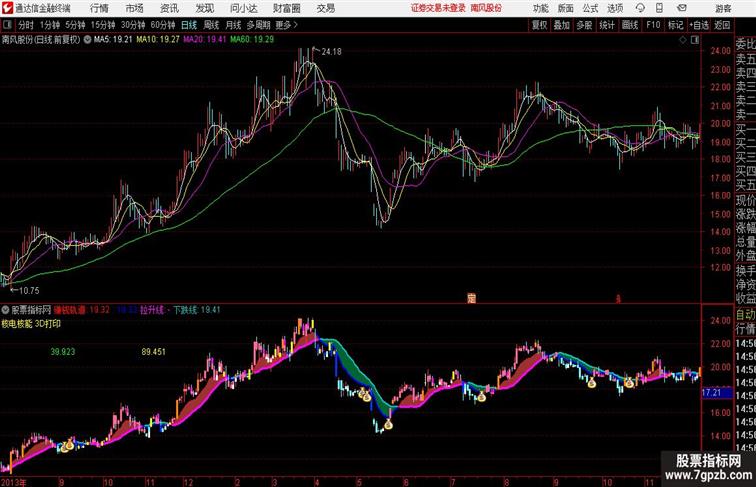Click the money bag signal icon at the May low
Image resolution: width=756 pixels, height=487 pixels.
(x=388, y=424)
